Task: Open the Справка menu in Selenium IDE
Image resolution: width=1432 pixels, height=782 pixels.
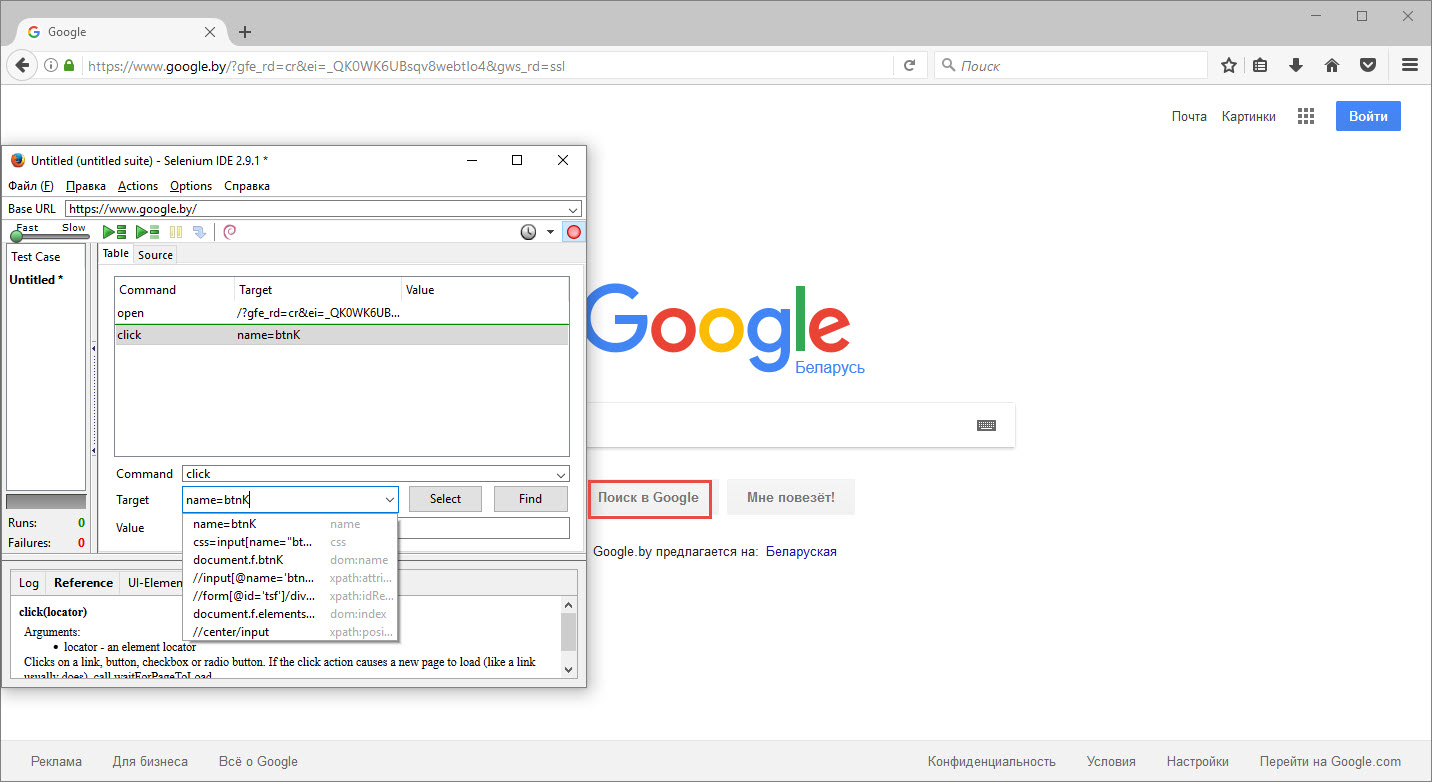Action: [247, 186]
